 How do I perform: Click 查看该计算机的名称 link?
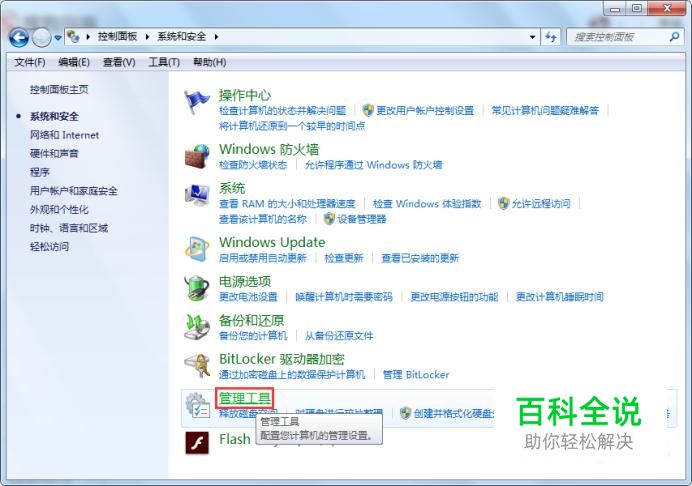[x=263, y=219]
